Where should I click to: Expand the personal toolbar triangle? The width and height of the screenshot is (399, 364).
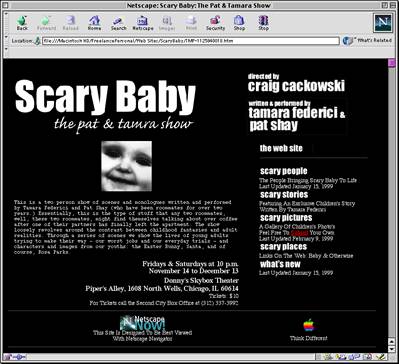pos(6,49)
